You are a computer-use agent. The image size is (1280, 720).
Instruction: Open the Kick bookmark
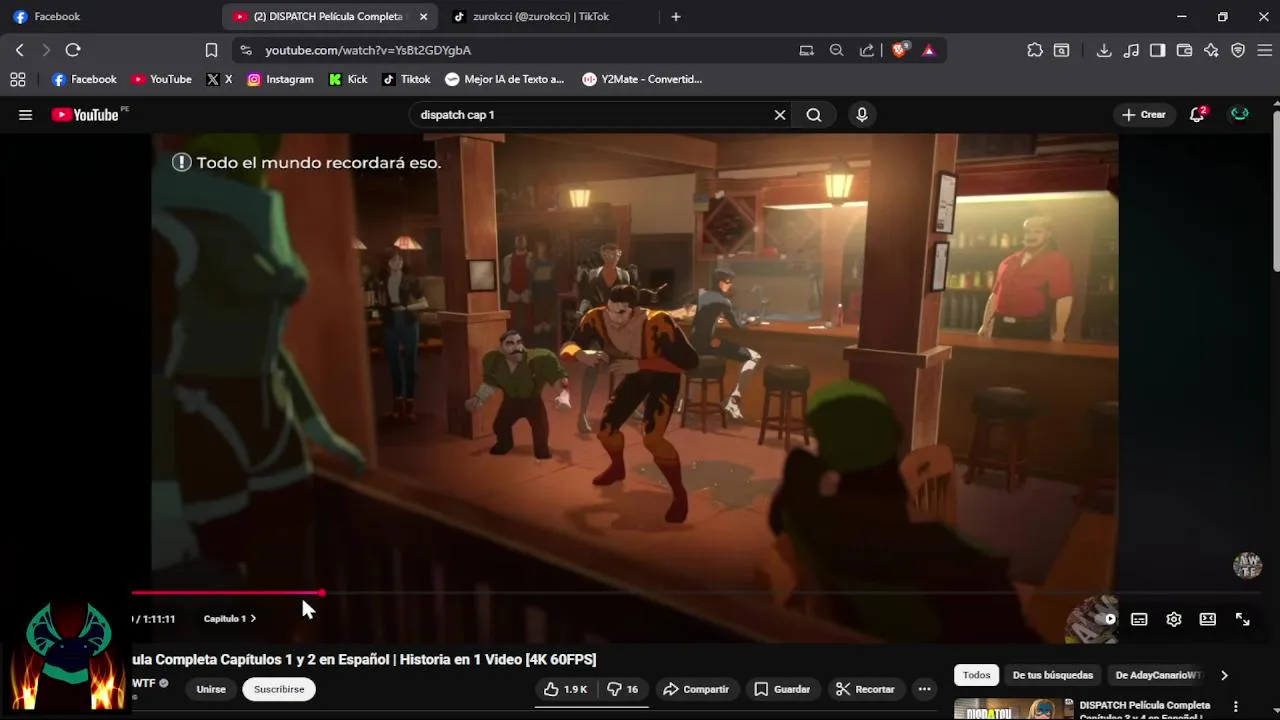pos(348,79)
